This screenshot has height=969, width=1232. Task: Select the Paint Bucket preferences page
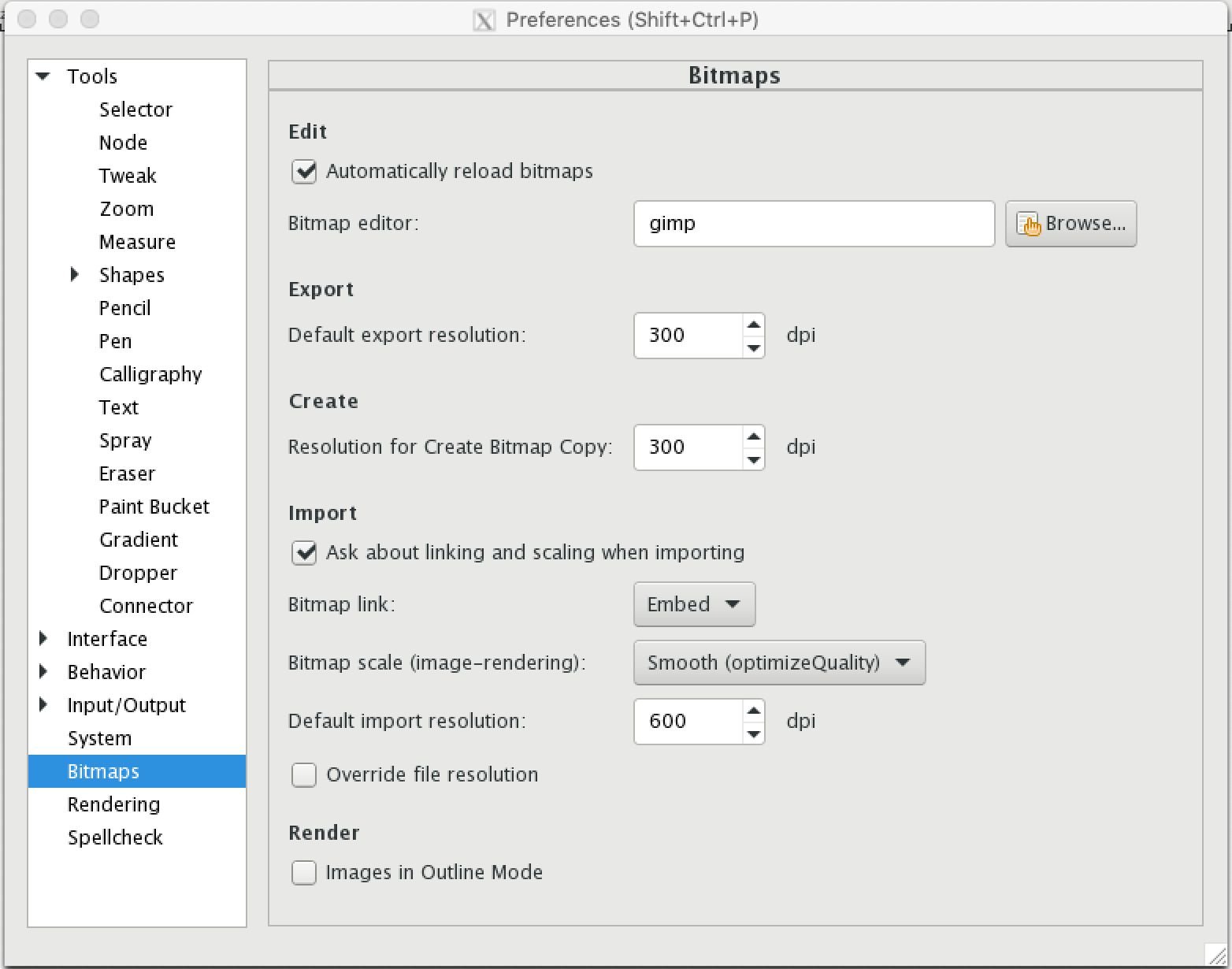(x=154, y=507)
